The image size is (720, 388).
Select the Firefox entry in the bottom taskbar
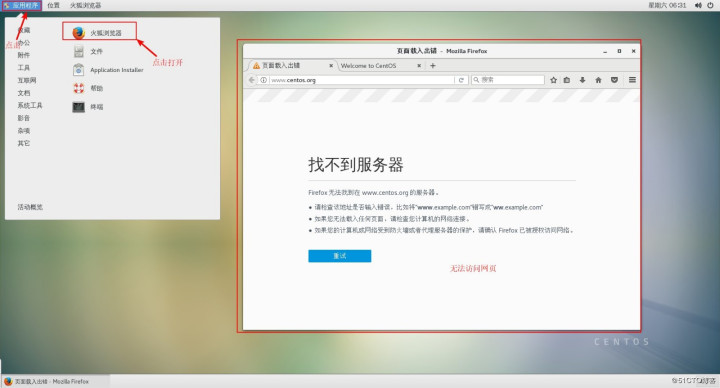(55, 382)
